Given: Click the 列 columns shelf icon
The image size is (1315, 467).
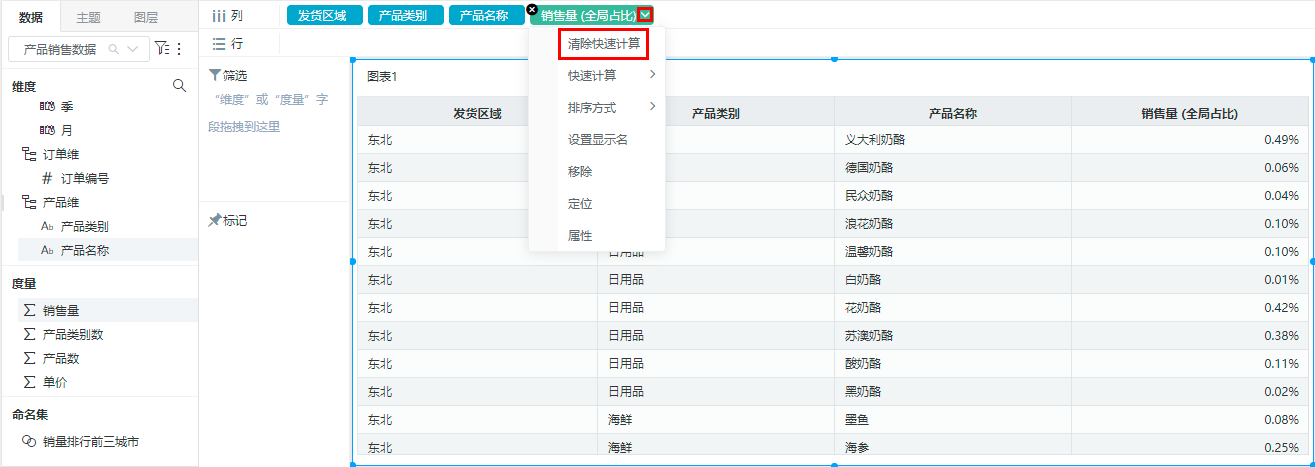Looking at the screenshot, I should point(218,16).
